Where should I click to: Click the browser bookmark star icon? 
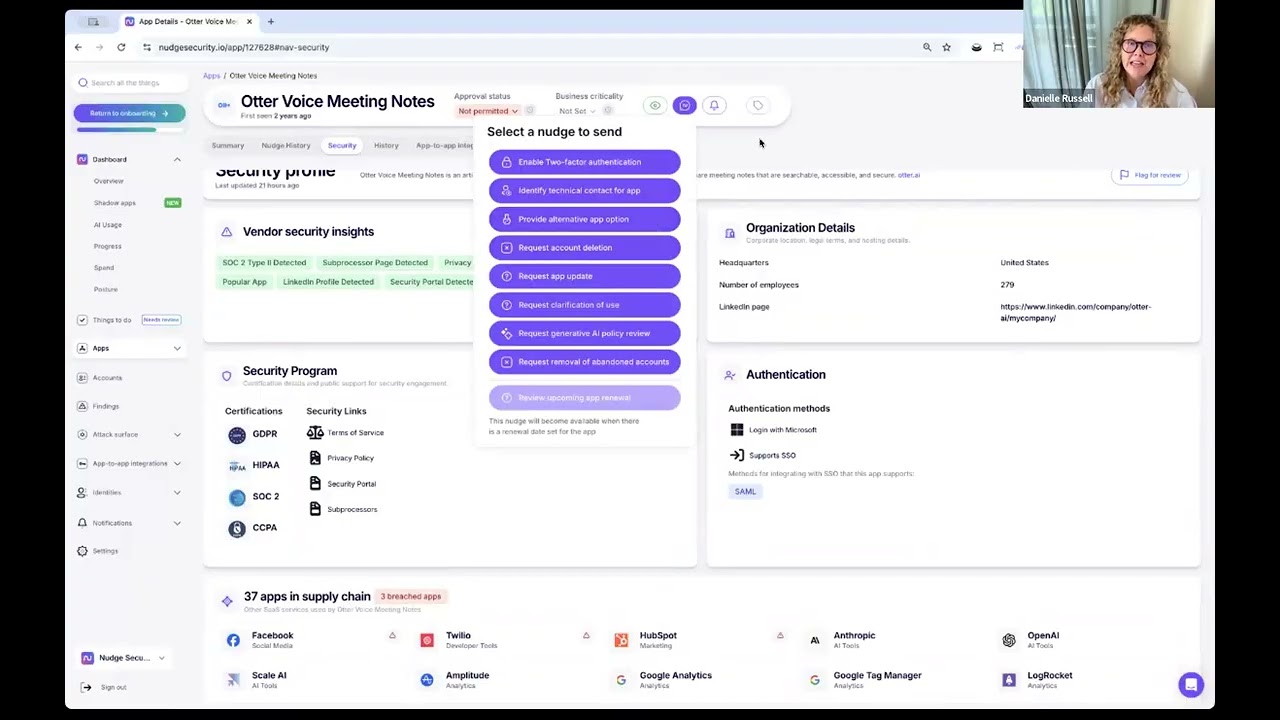pos(946,47)
